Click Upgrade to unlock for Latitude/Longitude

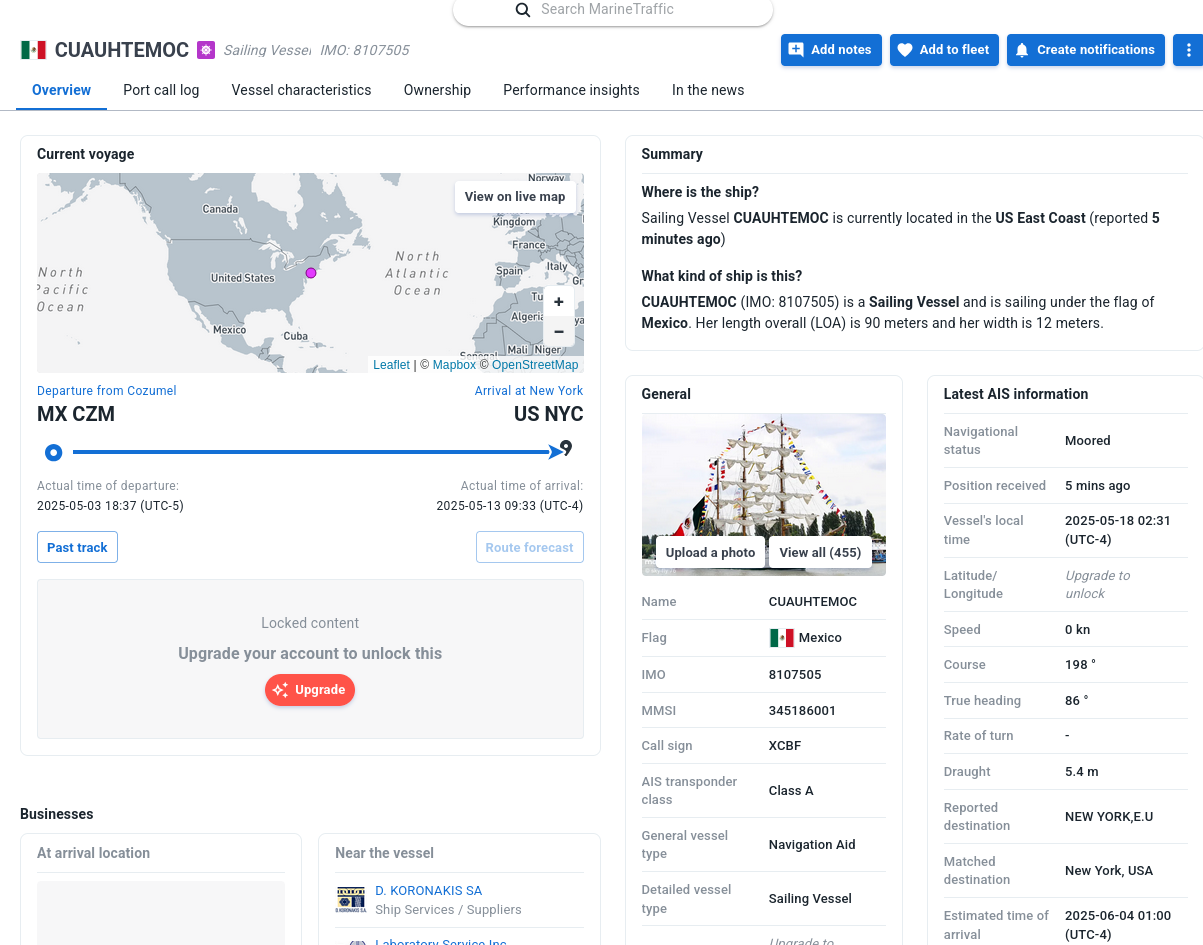[1098, 585]
